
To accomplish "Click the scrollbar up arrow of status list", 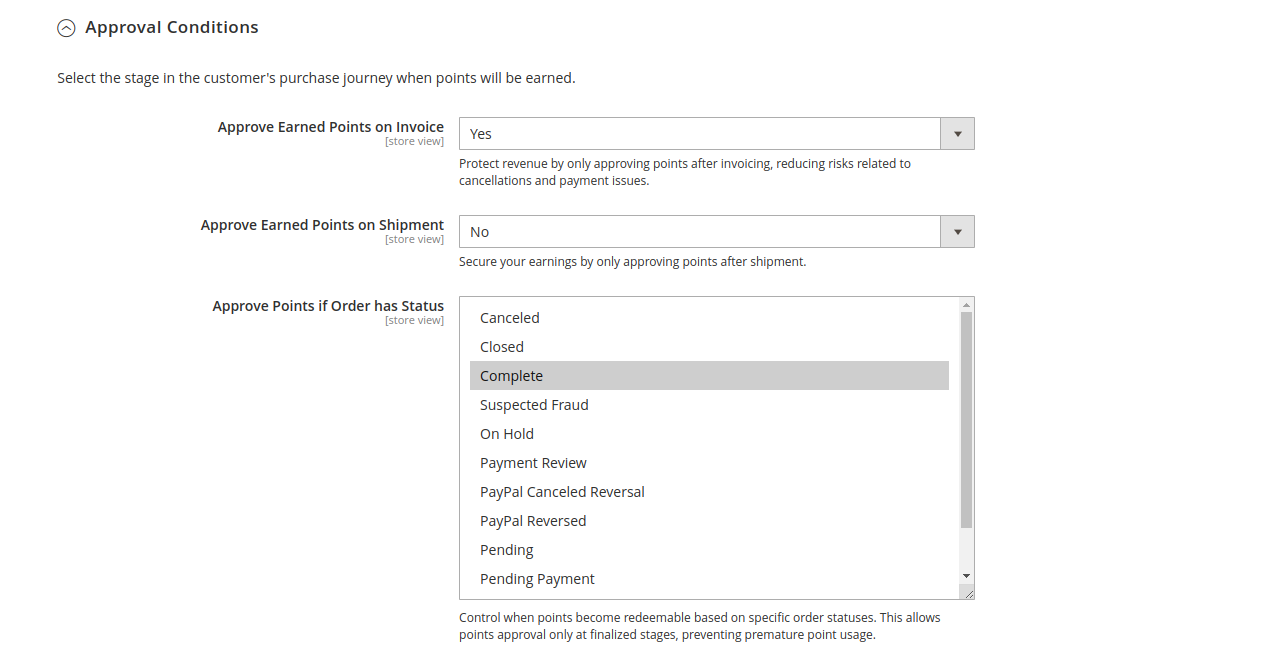I will pyautogui.click(x=965, y=306).
